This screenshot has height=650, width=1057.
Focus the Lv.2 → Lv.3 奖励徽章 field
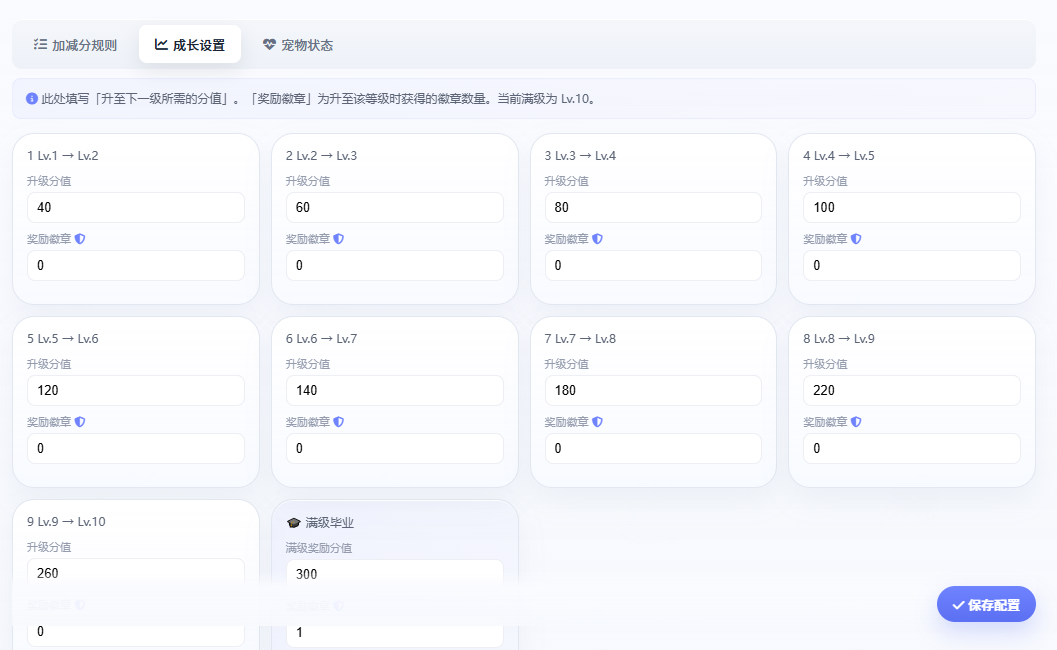tap(394, 265)
